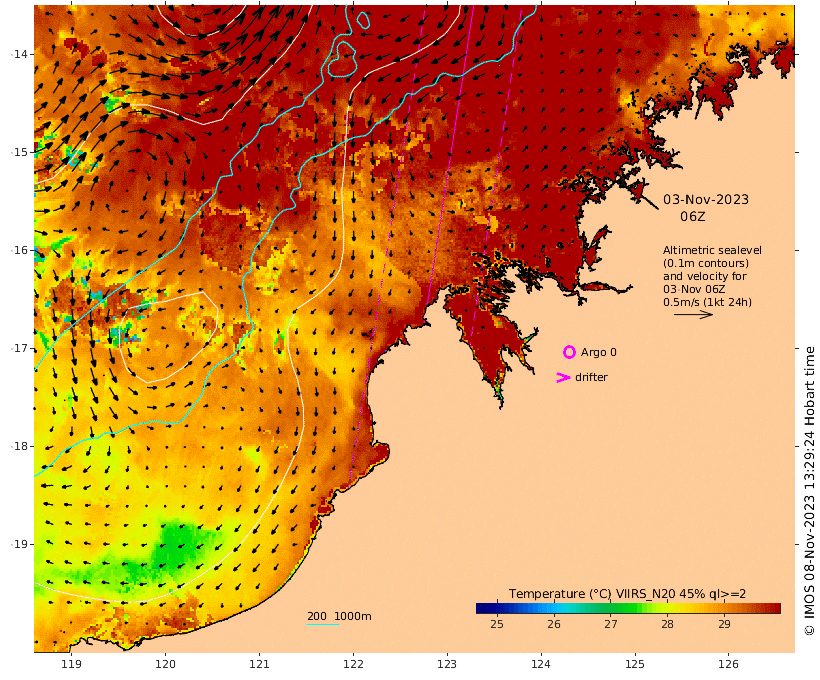Click the date text 03-Nov-2023
Image resolution: width=820 pixels, height=680 pixels.
click(x=705, y=200)
